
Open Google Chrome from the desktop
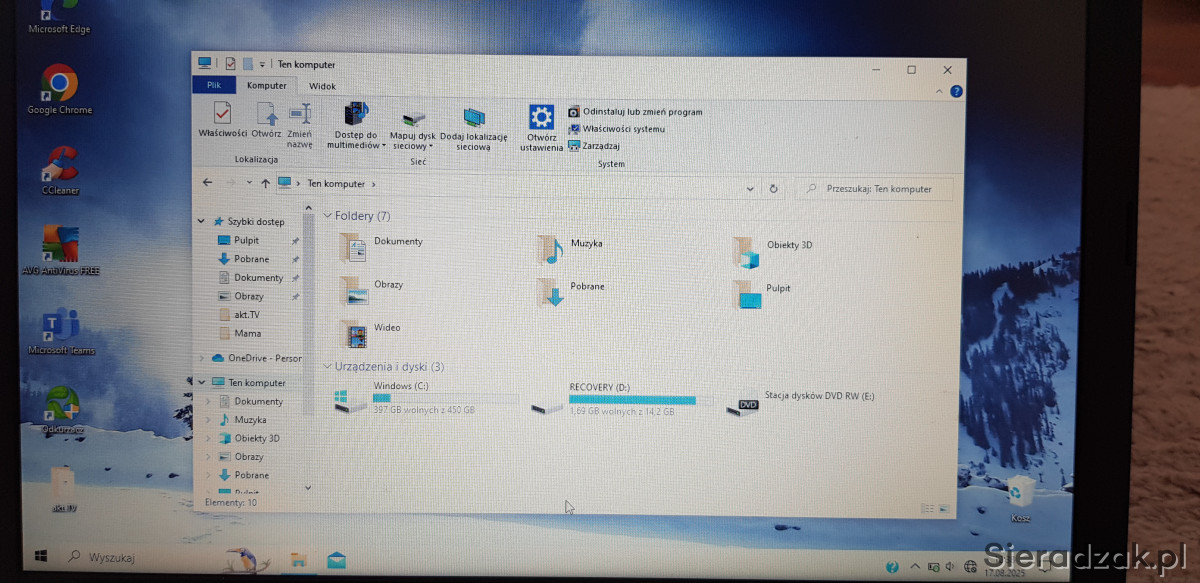[x=59, y=84]
